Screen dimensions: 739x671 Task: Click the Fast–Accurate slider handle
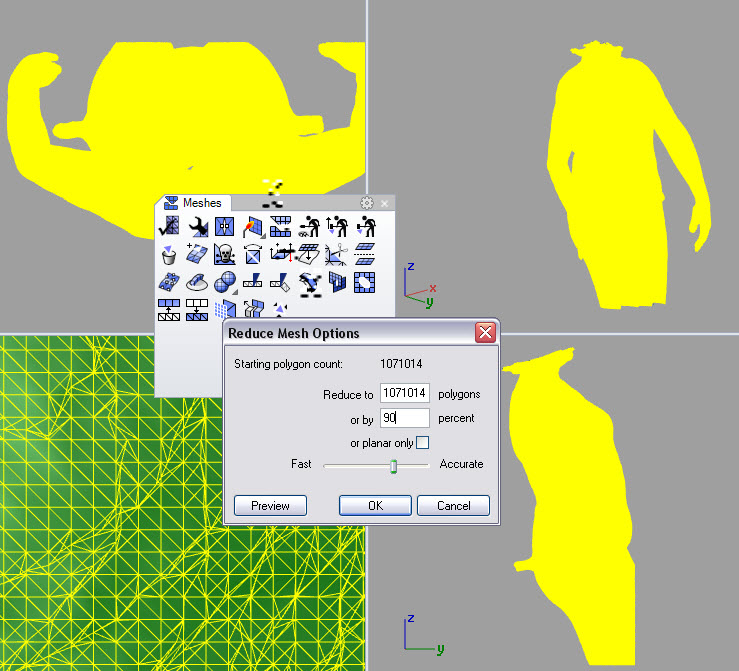(x=394, y=466)
